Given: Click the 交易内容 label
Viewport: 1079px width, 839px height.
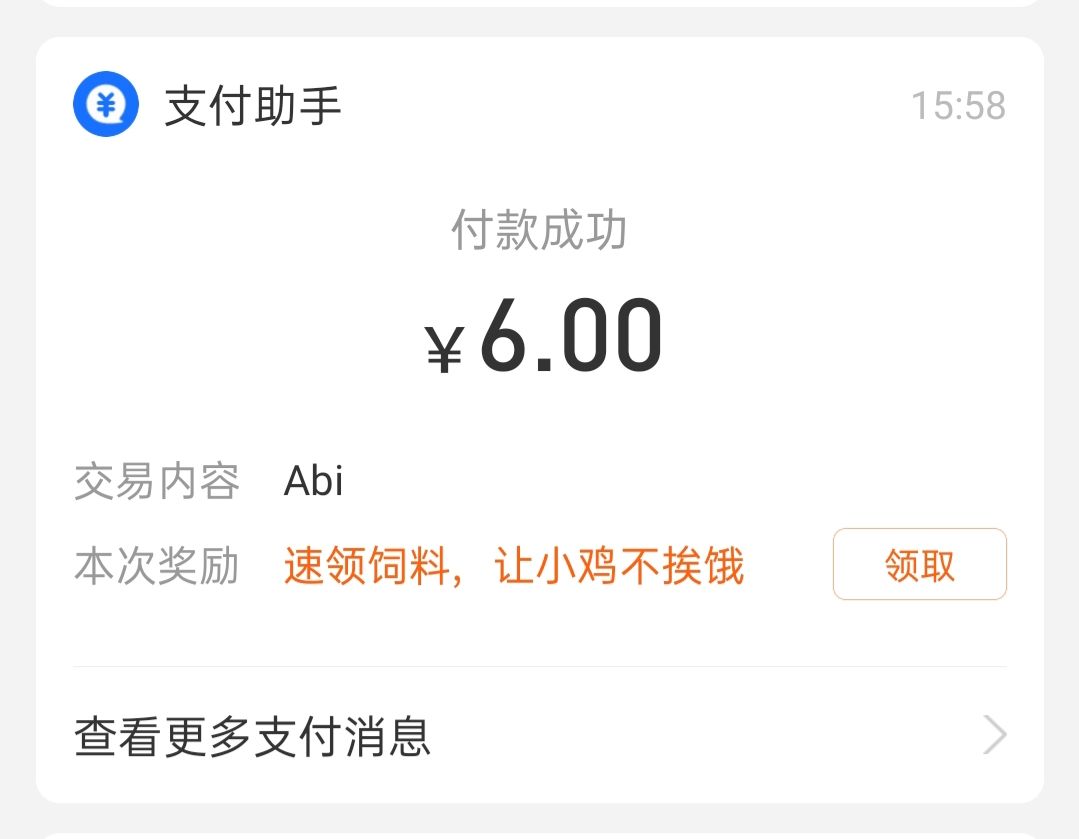Looking at the screenshot, I should click(x=157, y=482).
